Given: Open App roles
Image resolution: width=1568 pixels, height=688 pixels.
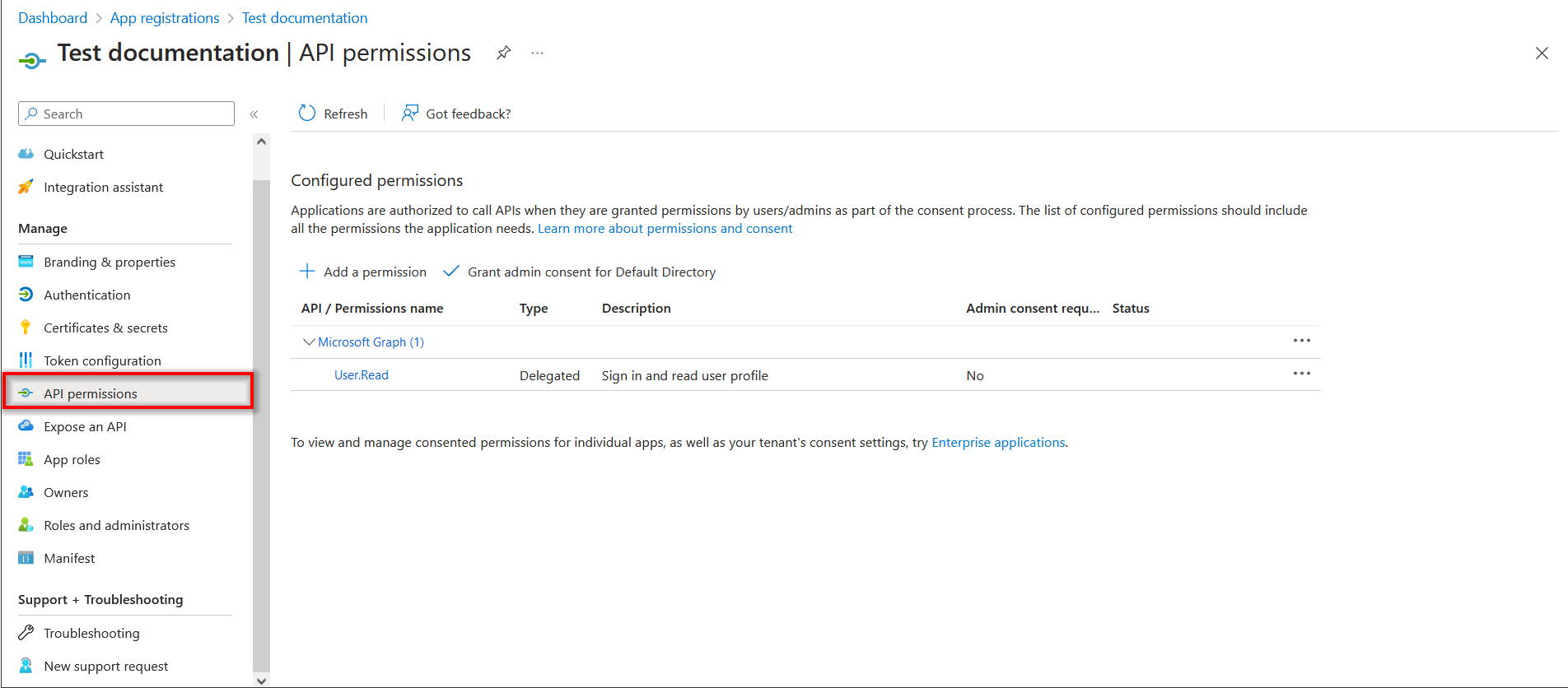Looking at the screenshot, I should [72, 459].
